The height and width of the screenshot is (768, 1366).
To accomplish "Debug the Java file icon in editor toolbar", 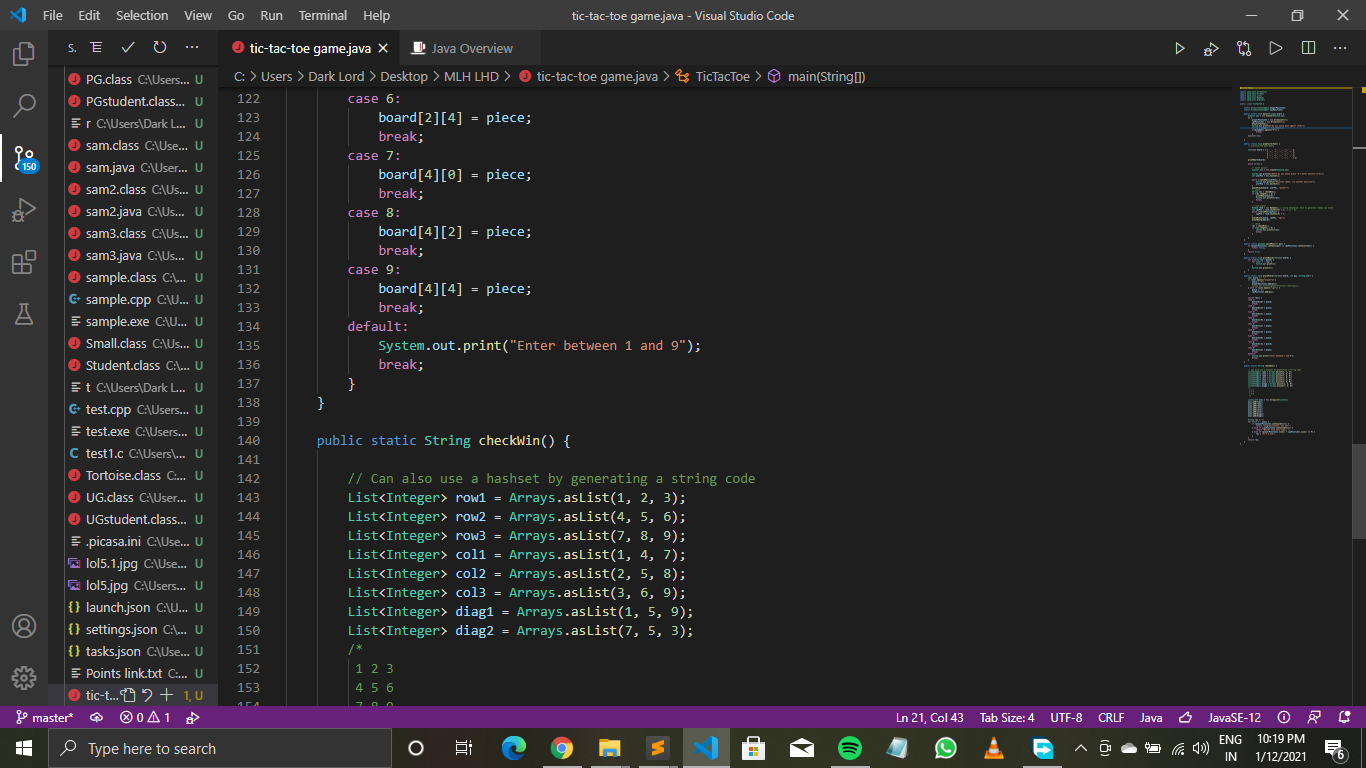I will pyautogui.click(x=1212, y=48).
